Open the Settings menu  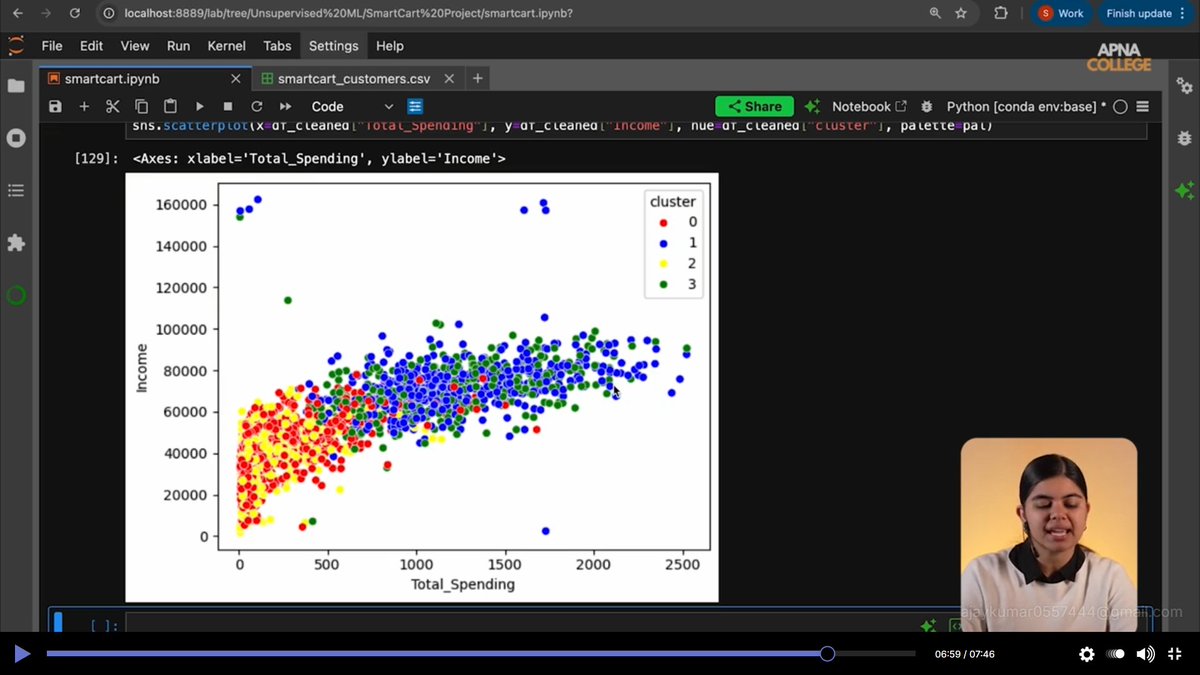point(334,46)
